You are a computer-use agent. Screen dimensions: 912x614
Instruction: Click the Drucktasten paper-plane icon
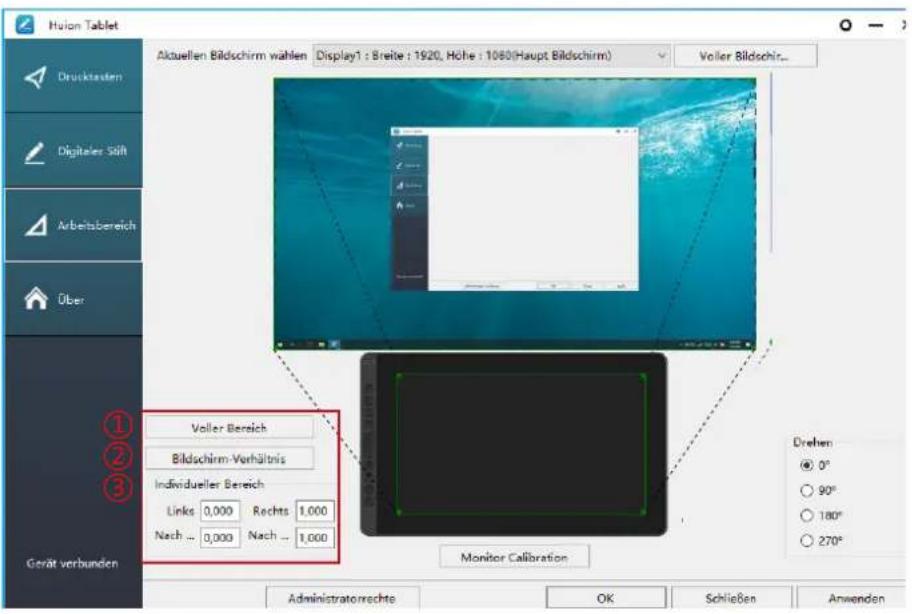click(35, 76)
